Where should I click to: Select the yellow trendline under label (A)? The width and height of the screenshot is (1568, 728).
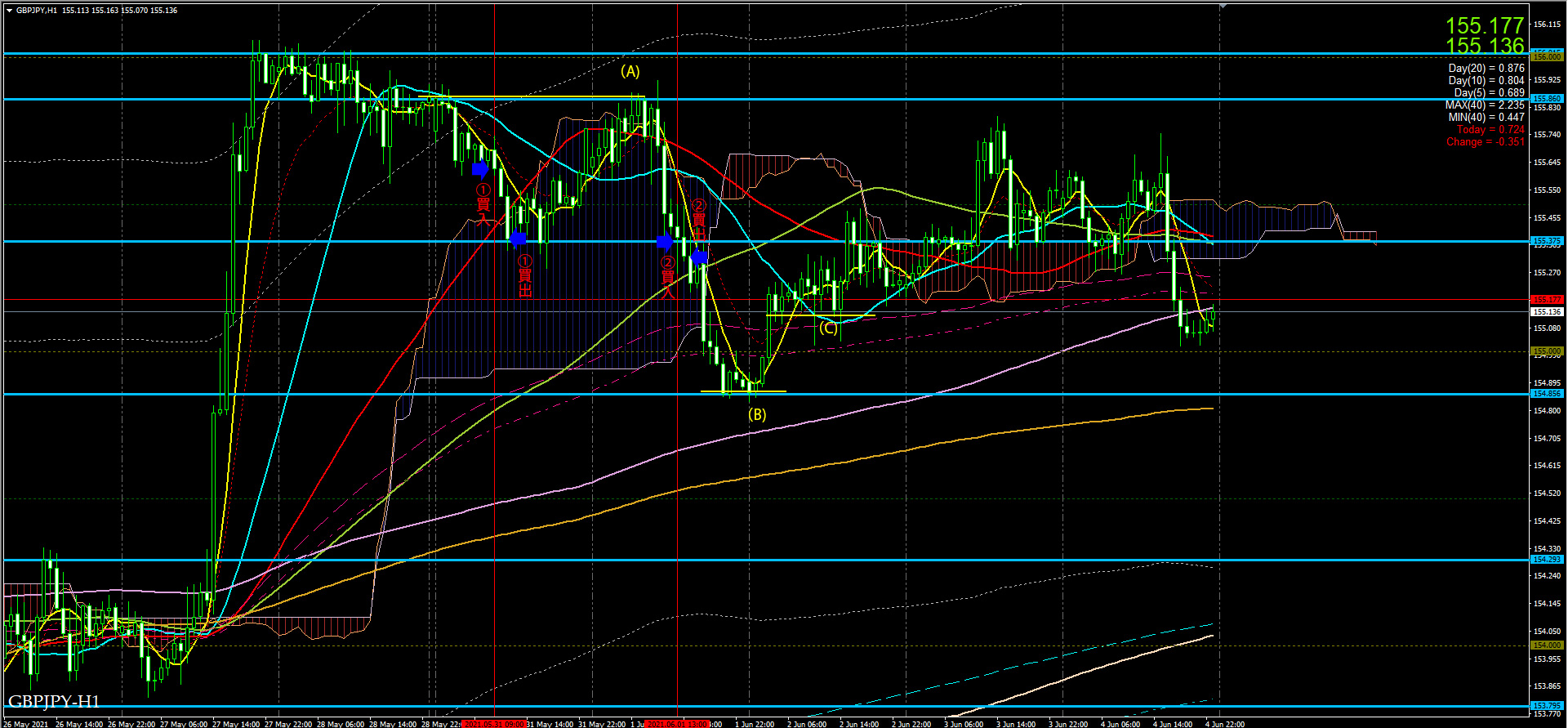coord(532,96)
